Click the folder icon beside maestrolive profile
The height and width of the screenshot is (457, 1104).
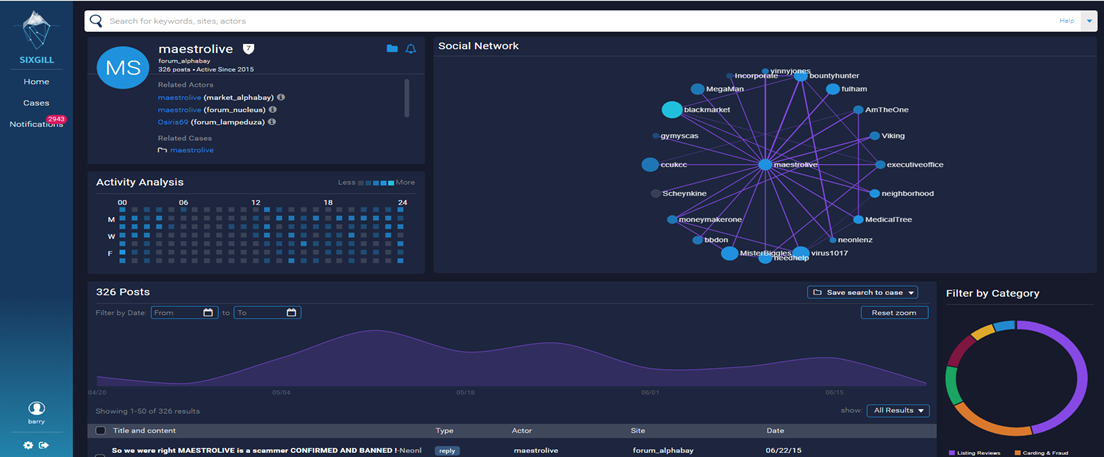[x=392, y=49]
